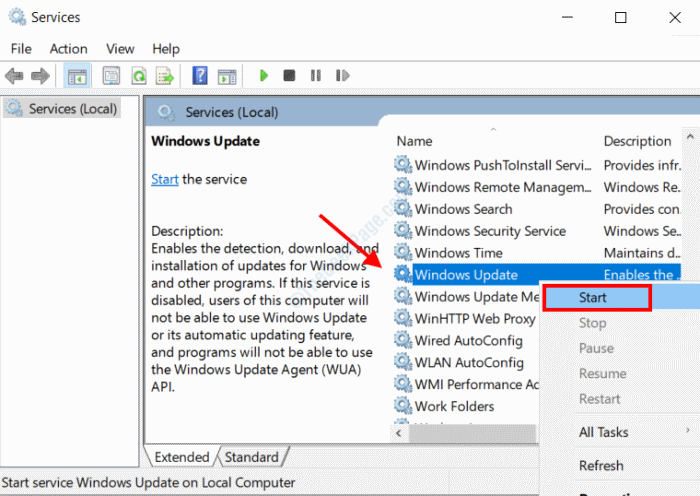The width and height of the screenshot is (700, 496).
Task: Switch to the Standard tab
Action: click(251, 457)
